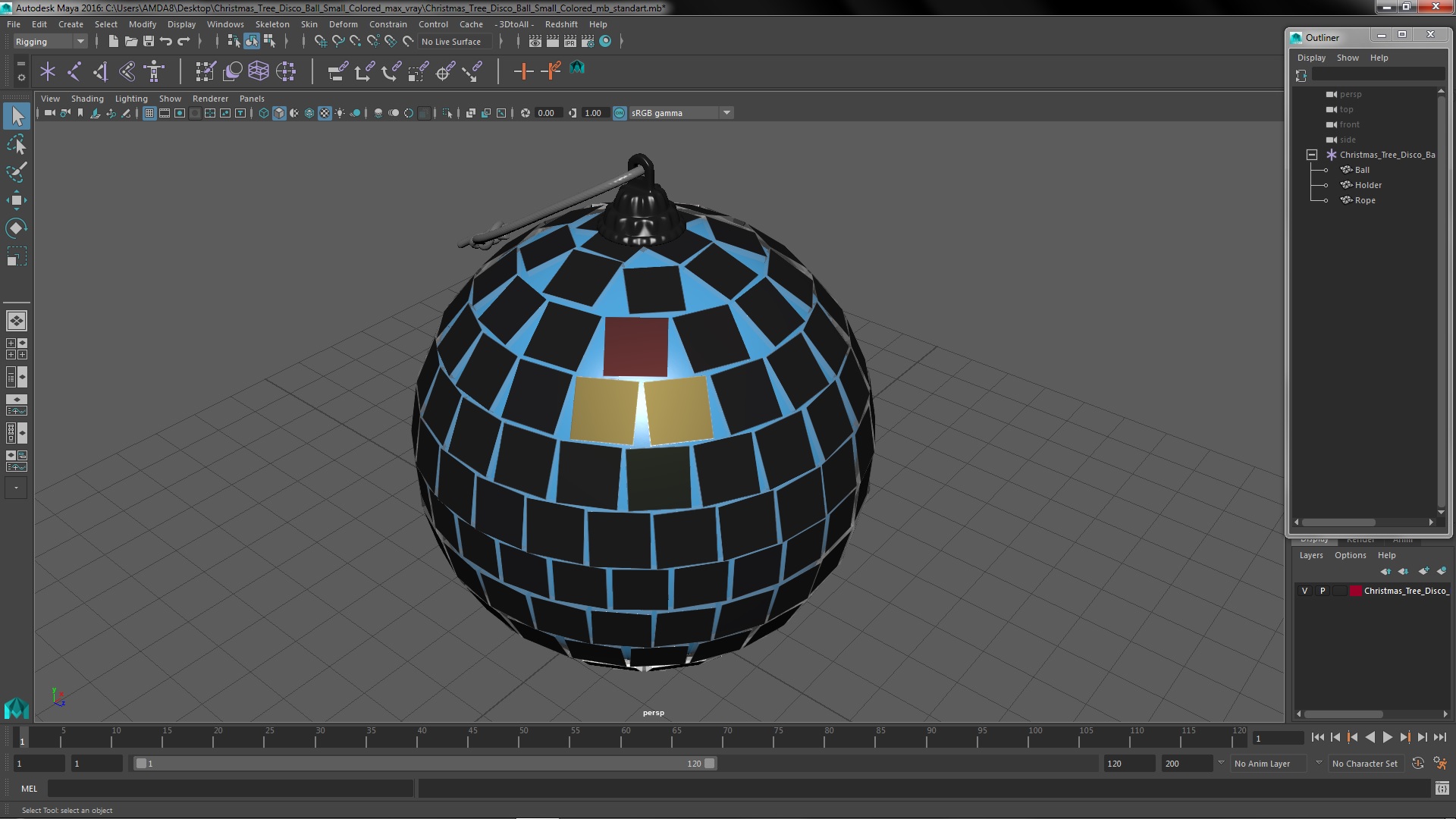Go to the start of the playback range

point(1317,737)
